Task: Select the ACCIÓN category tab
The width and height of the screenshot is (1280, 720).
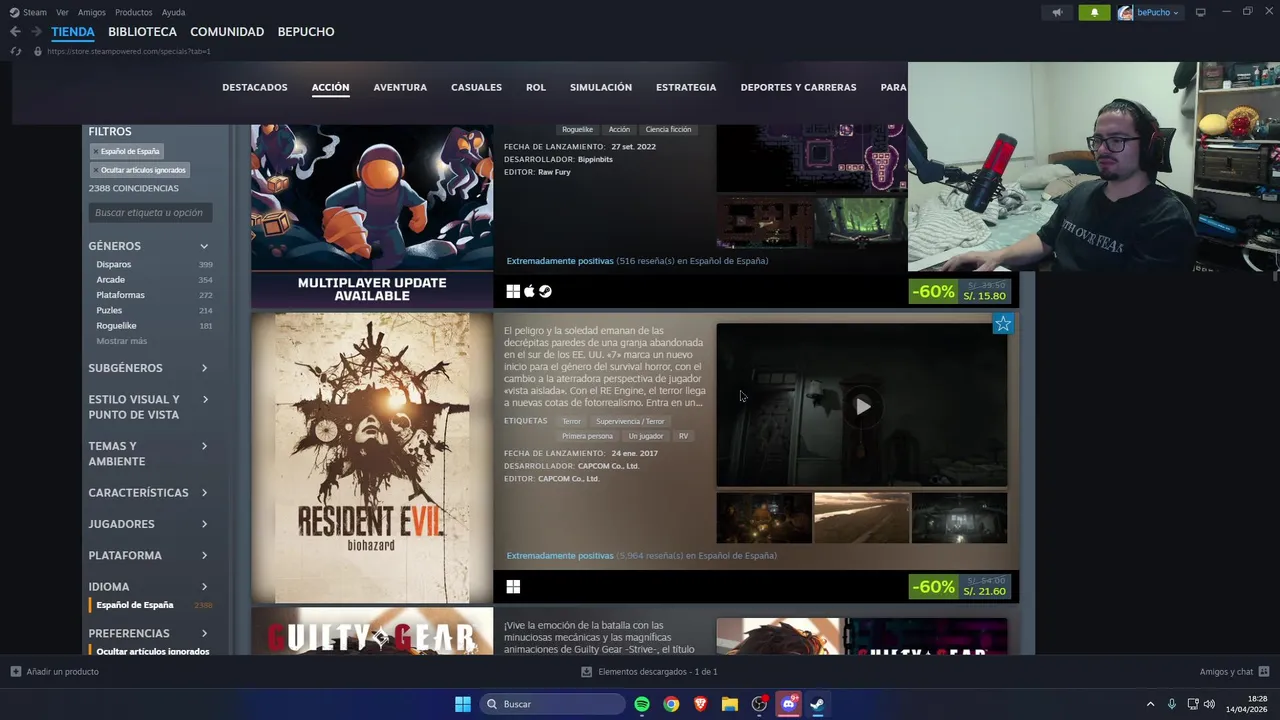Action: coord(330,87)
